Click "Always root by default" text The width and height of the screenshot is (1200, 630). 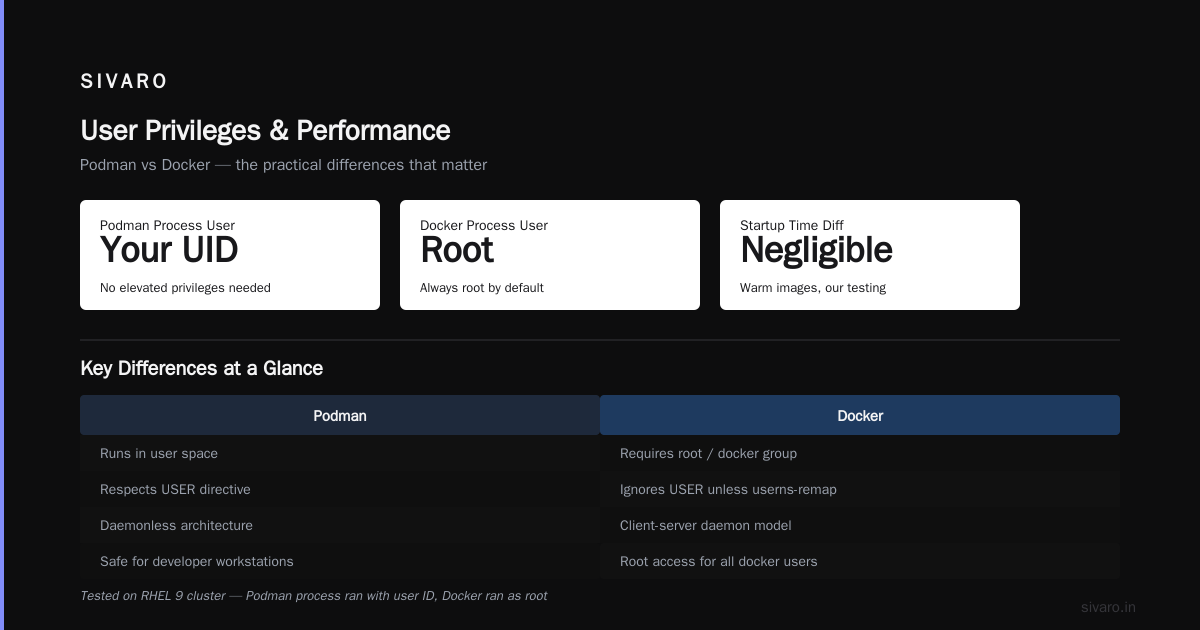pyautogui.click(x=482, y=288)
